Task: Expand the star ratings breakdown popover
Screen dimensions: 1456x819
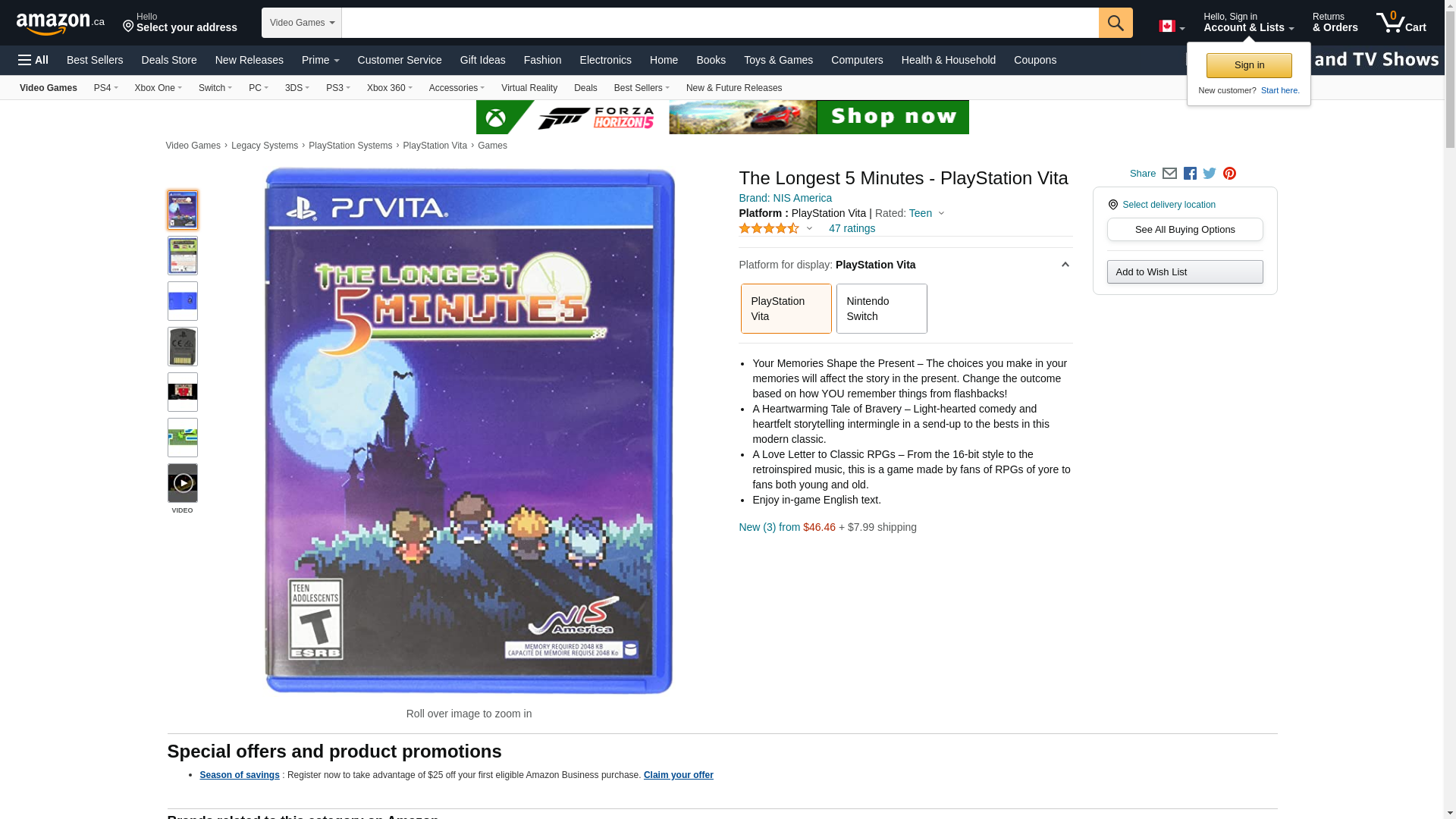Action: (x=809, y=228)
